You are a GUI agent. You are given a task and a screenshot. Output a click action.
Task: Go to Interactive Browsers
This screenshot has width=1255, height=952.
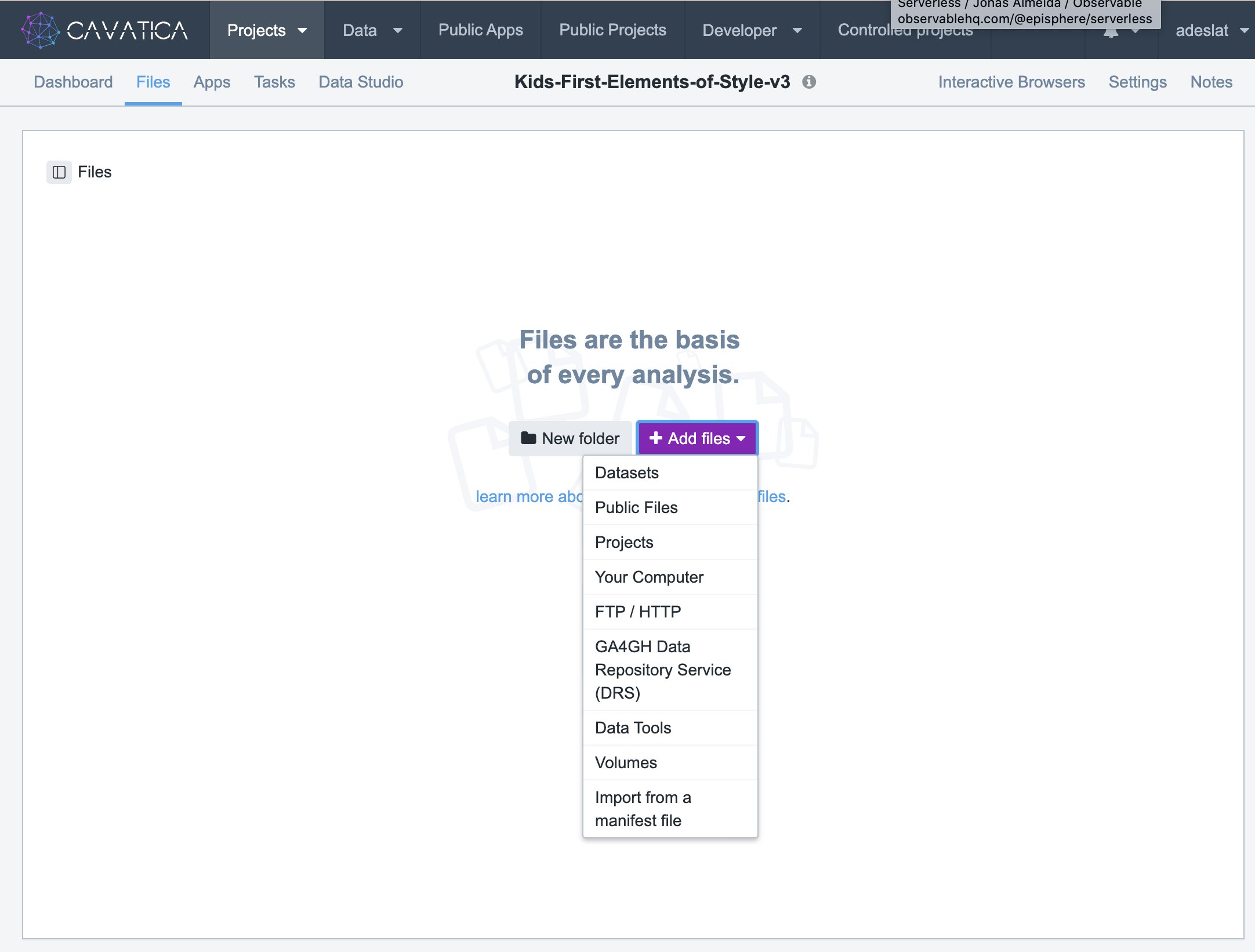pos(1011,82)
